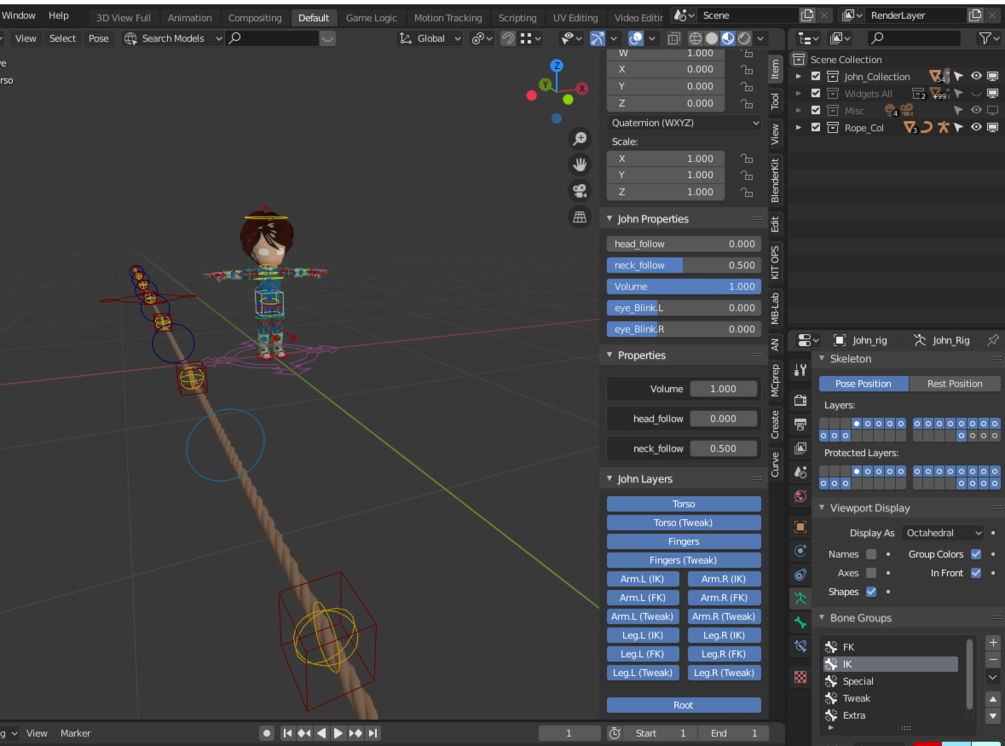Click the Root layer button

(x=684, y=705)
